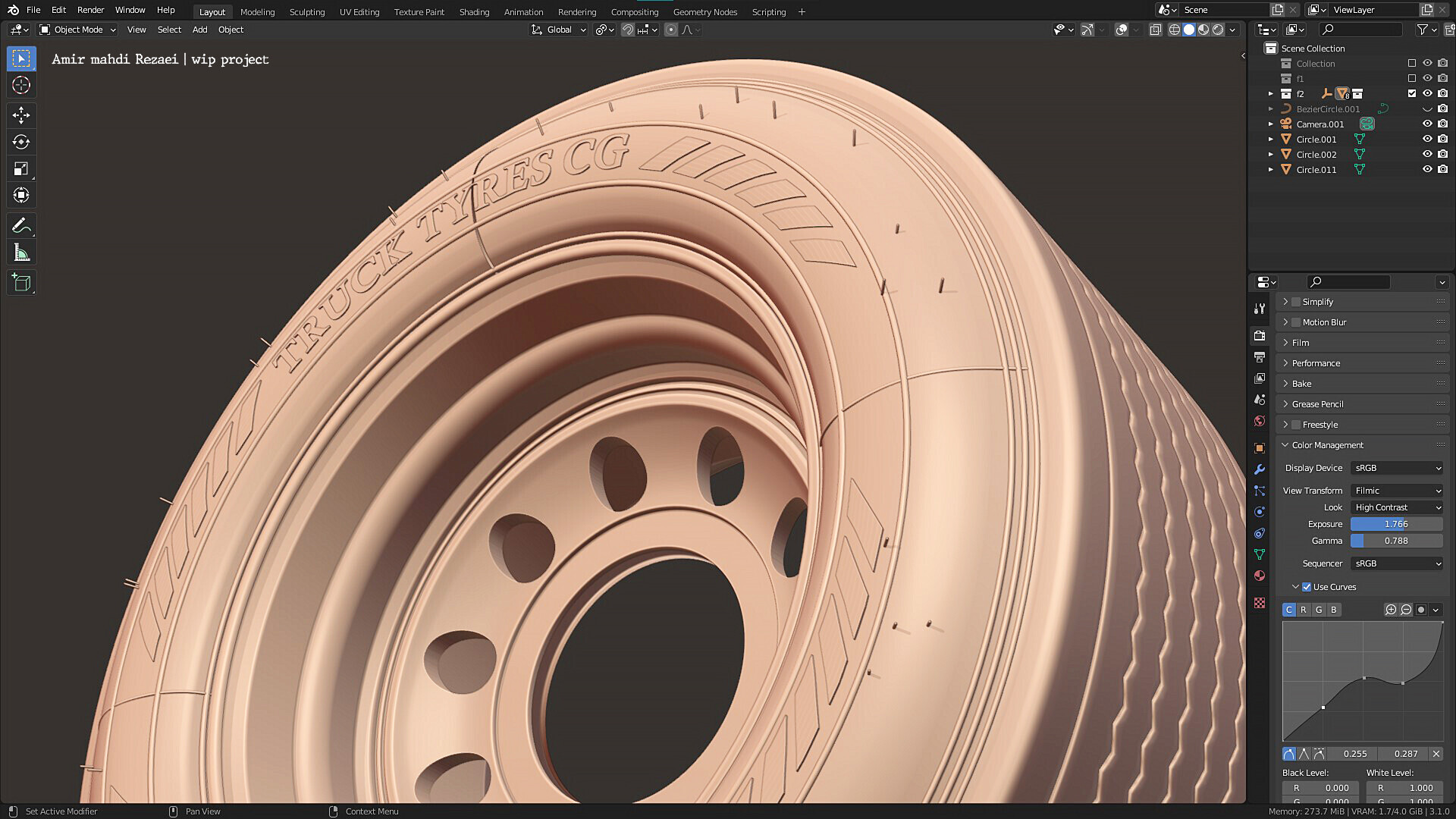This screenshot has height=819, width=1456.
Task: Open the Render menu
Action: [90, 10]
